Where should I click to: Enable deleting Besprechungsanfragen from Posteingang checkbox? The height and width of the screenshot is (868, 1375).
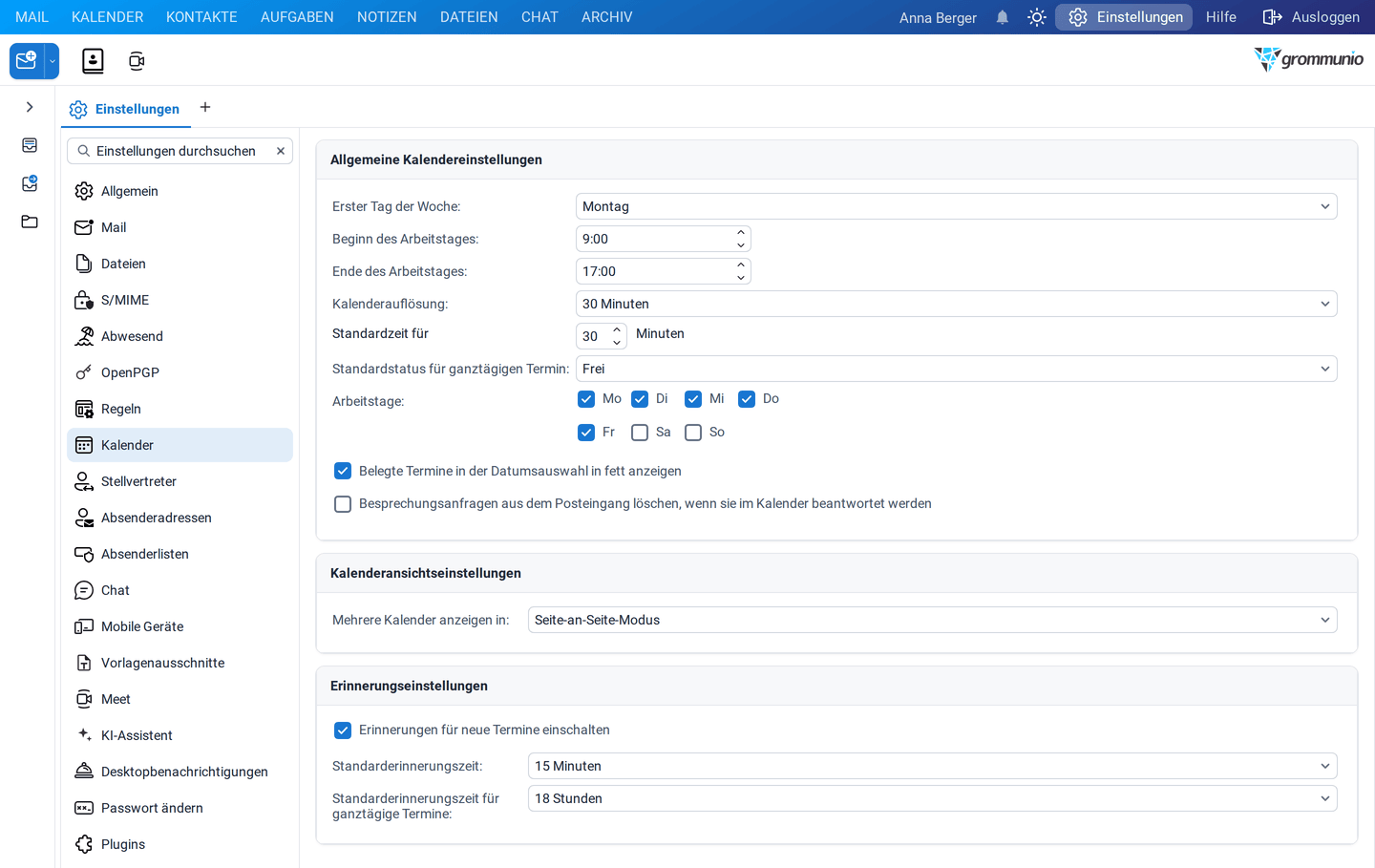(x=343, y=504)
